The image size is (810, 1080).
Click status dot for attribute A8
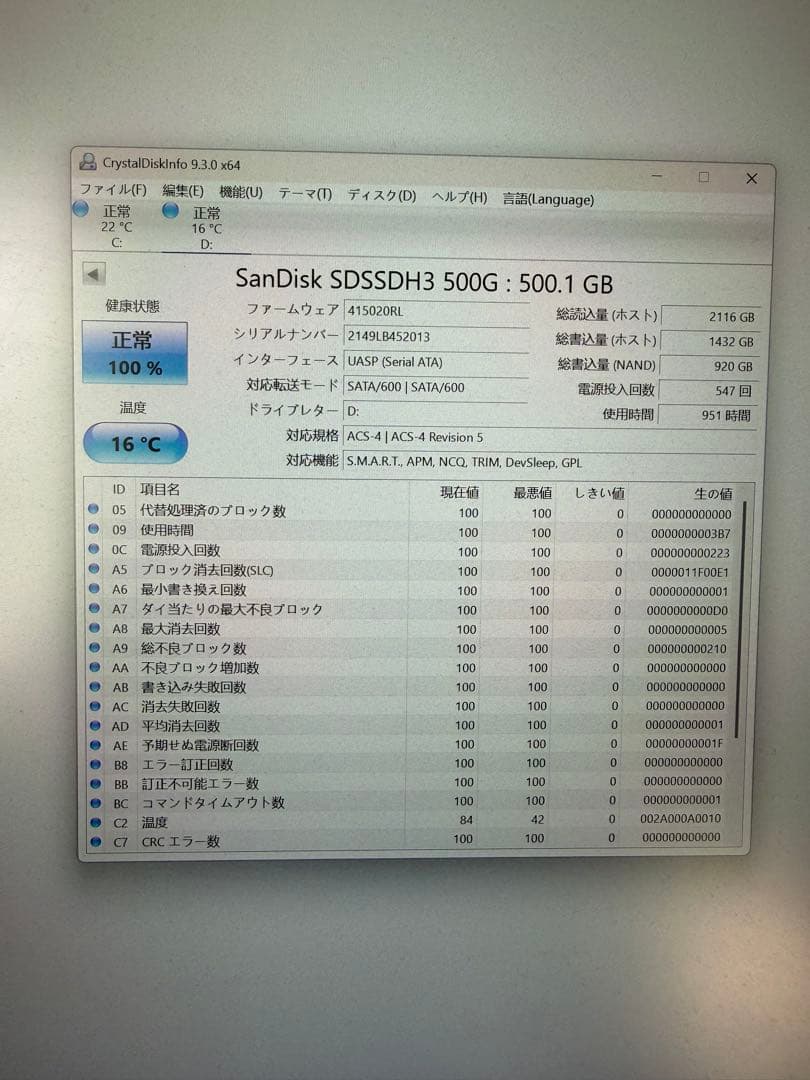94,628
